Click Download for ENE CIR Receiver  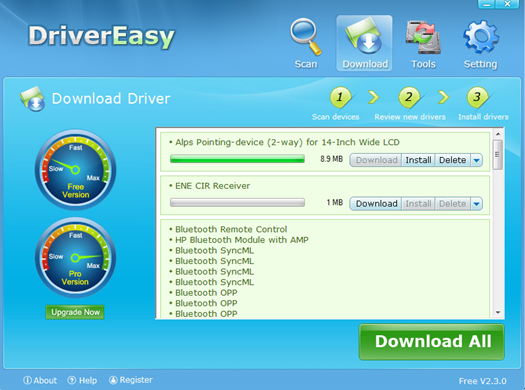376,204
